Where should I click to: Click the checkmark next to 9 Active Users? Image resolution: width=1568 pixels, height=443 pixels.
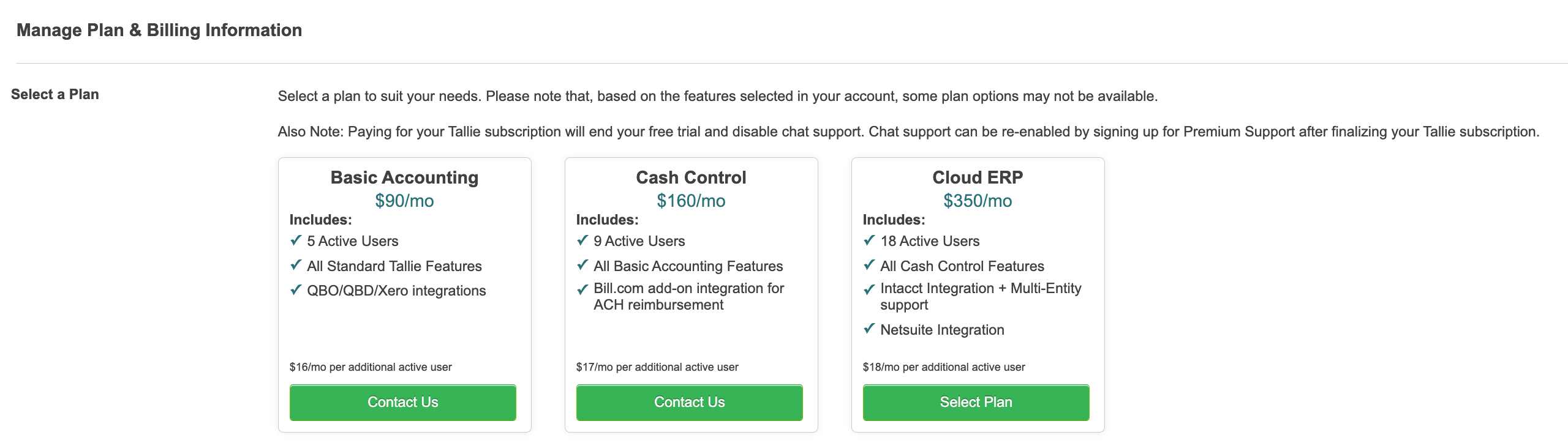[582, 240]
